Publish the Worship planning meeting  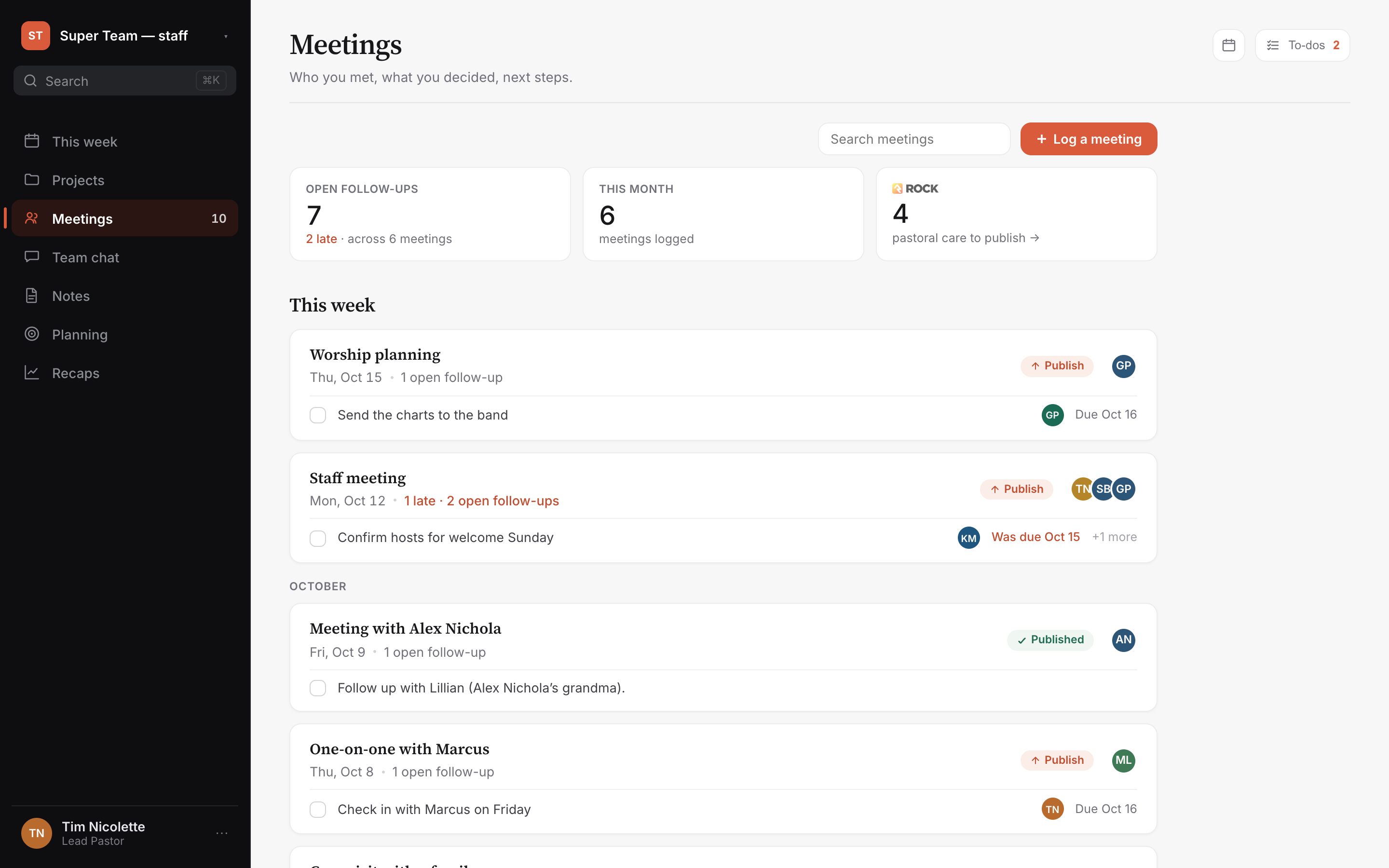1057,366
